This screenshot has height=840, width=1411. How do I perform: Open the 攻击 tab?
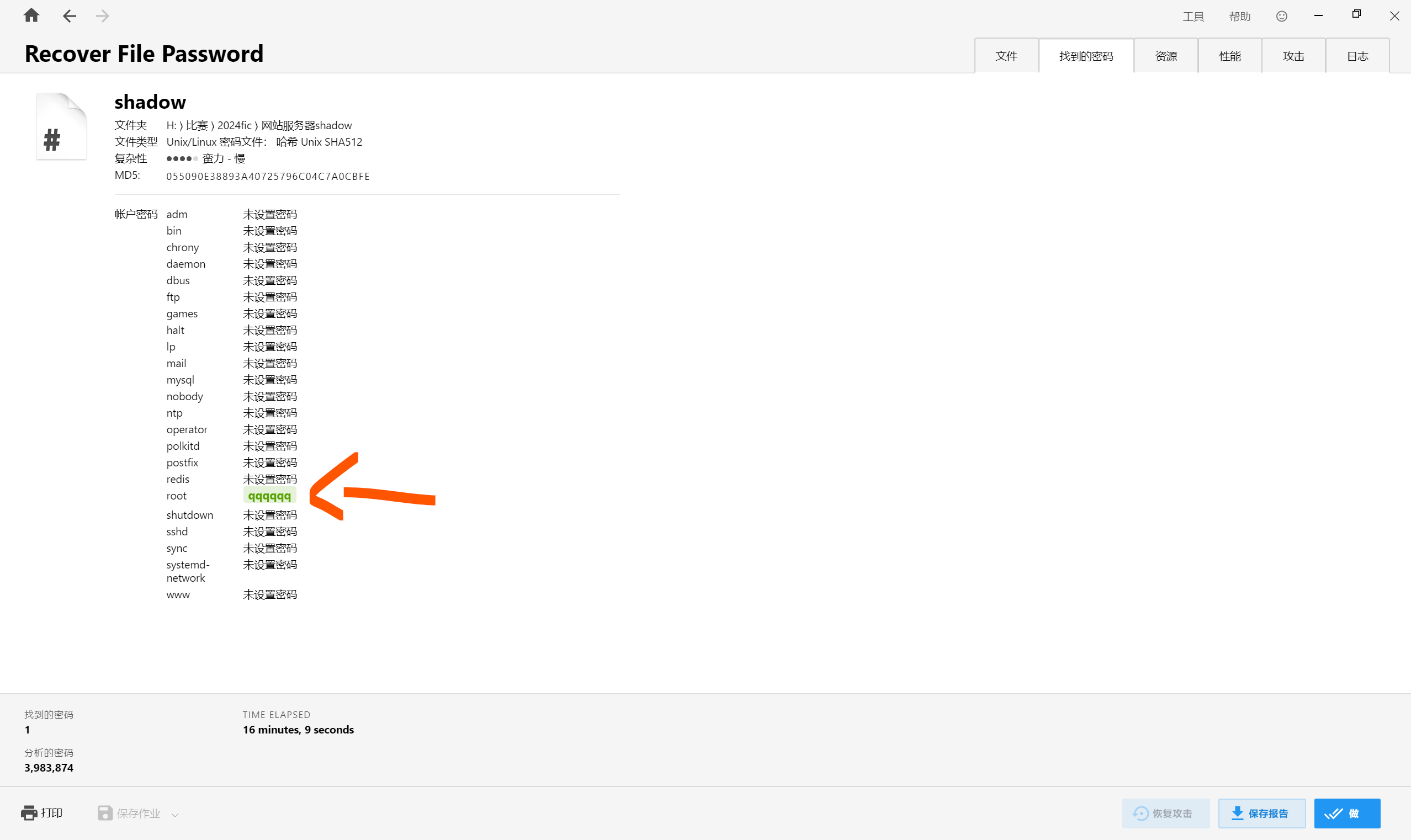coord(1293,56)
